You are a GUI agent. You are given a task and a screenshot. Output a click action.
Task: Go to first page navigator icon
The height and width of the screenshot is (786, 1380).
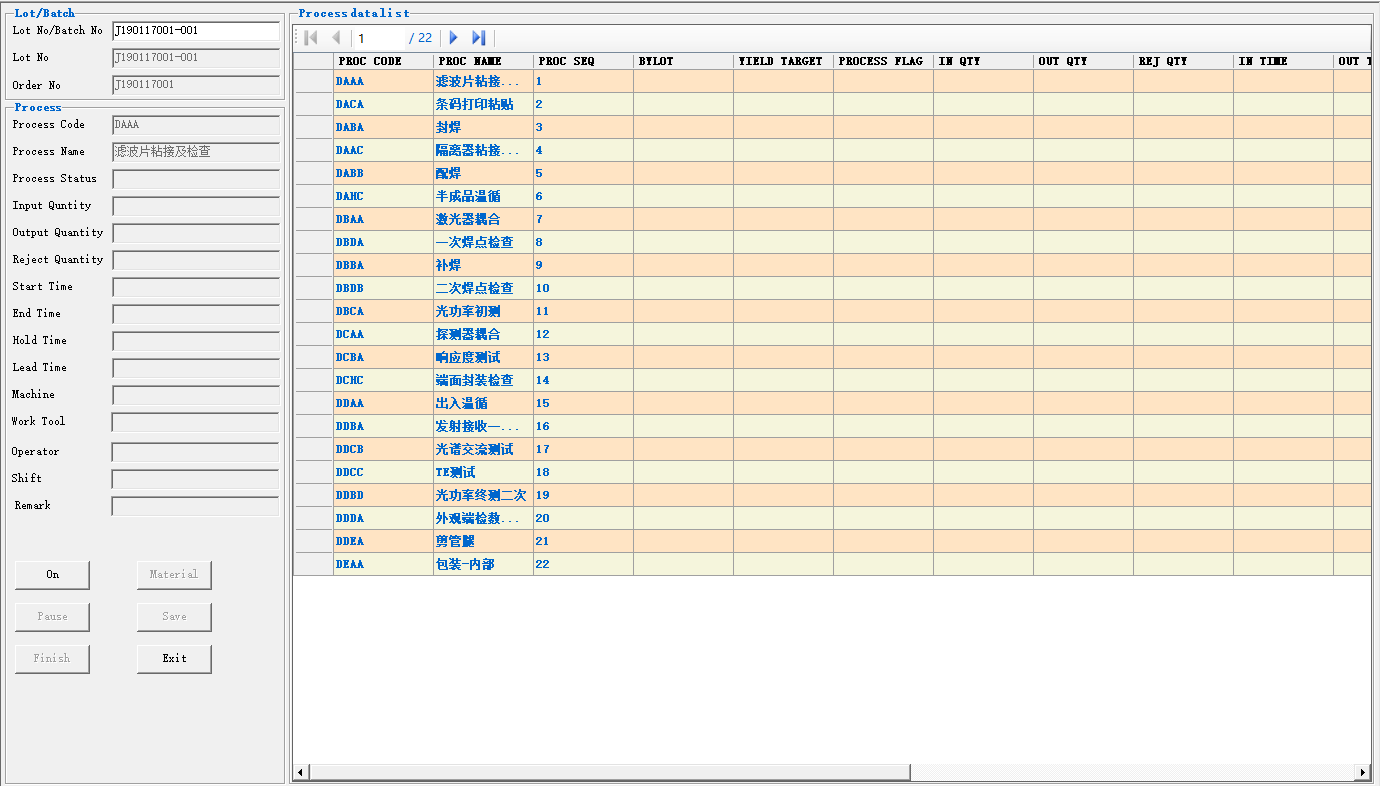click(x=311, y=38)
